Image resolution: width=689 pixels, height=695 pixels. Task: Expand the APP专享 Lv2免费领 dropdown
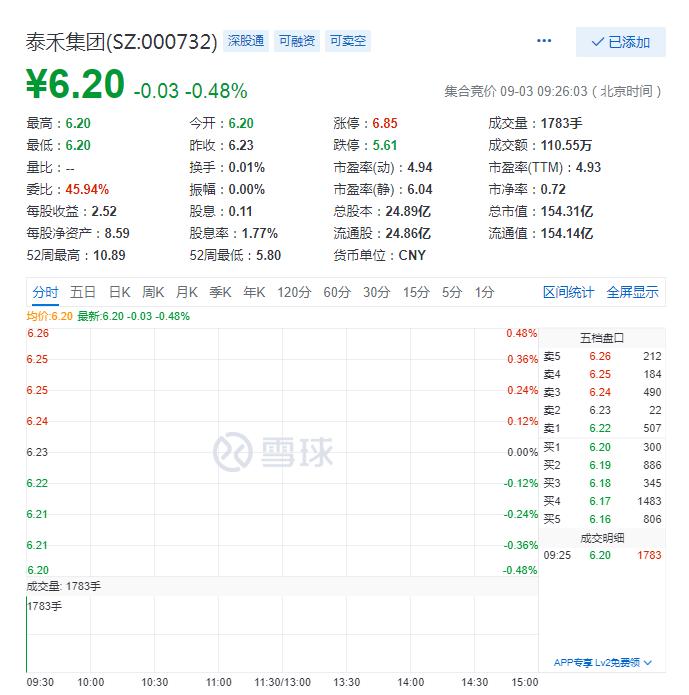click(x=603, y=663)
